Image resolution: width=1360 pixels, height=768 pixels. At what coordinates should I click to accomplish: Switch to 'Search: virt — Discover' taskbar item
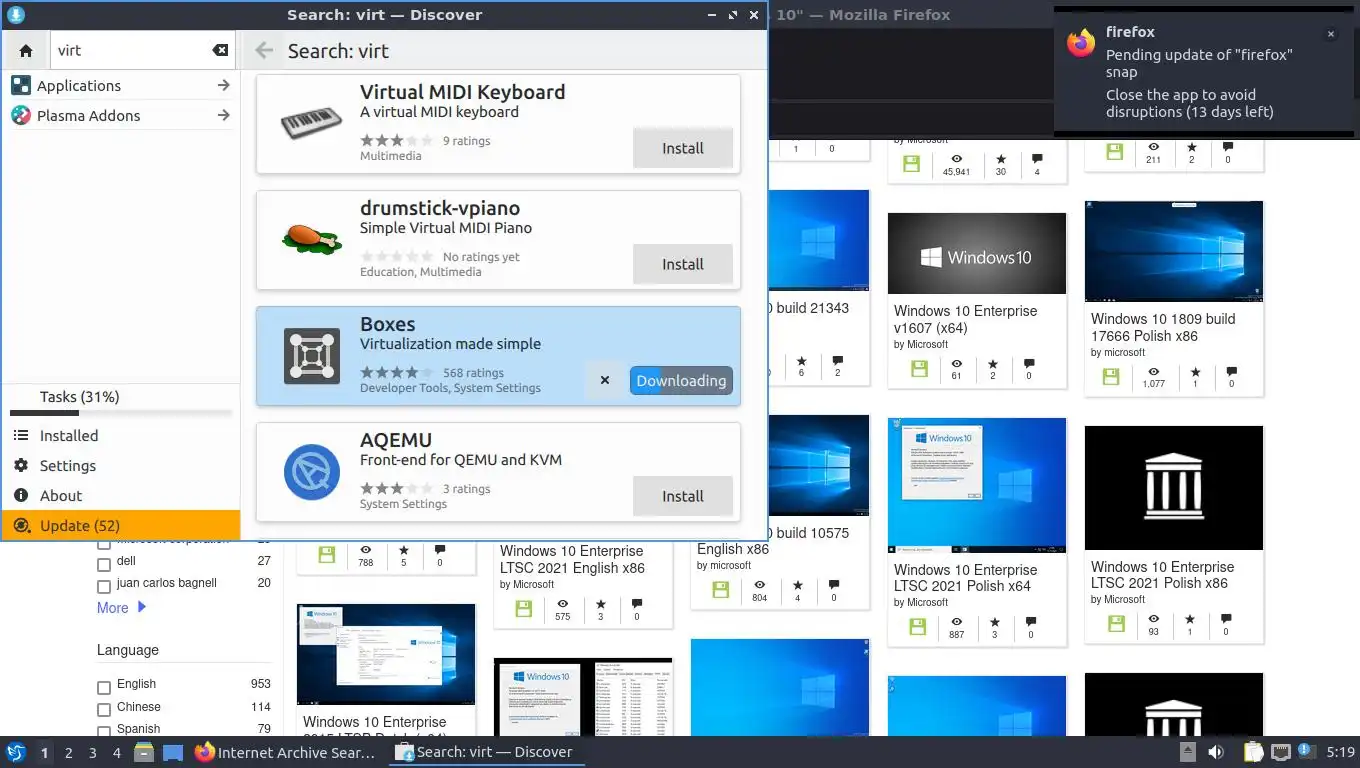(486, 752)
